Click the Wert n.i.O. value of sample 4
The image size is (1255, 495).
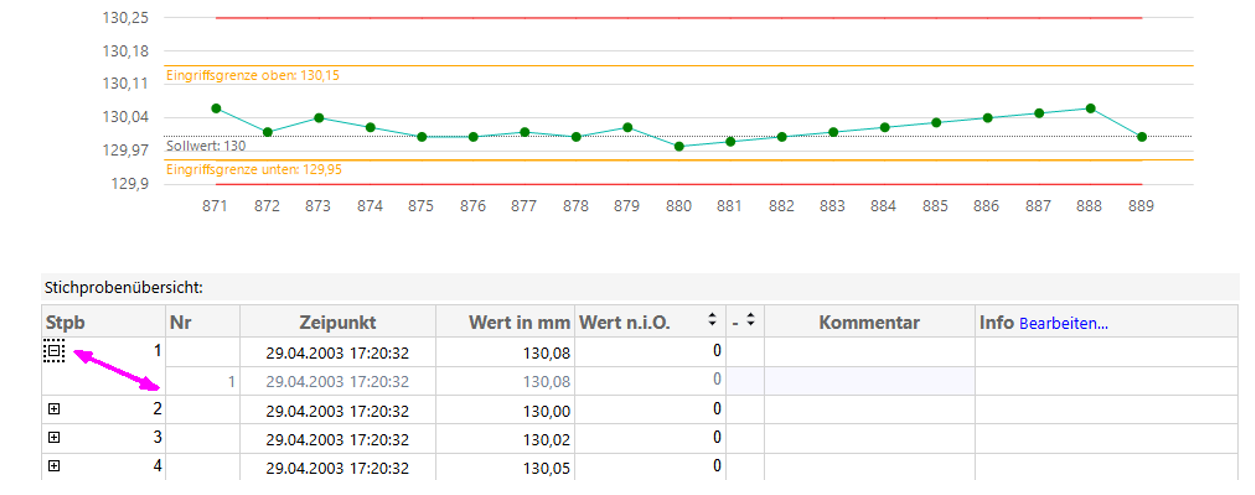point(717,466)
